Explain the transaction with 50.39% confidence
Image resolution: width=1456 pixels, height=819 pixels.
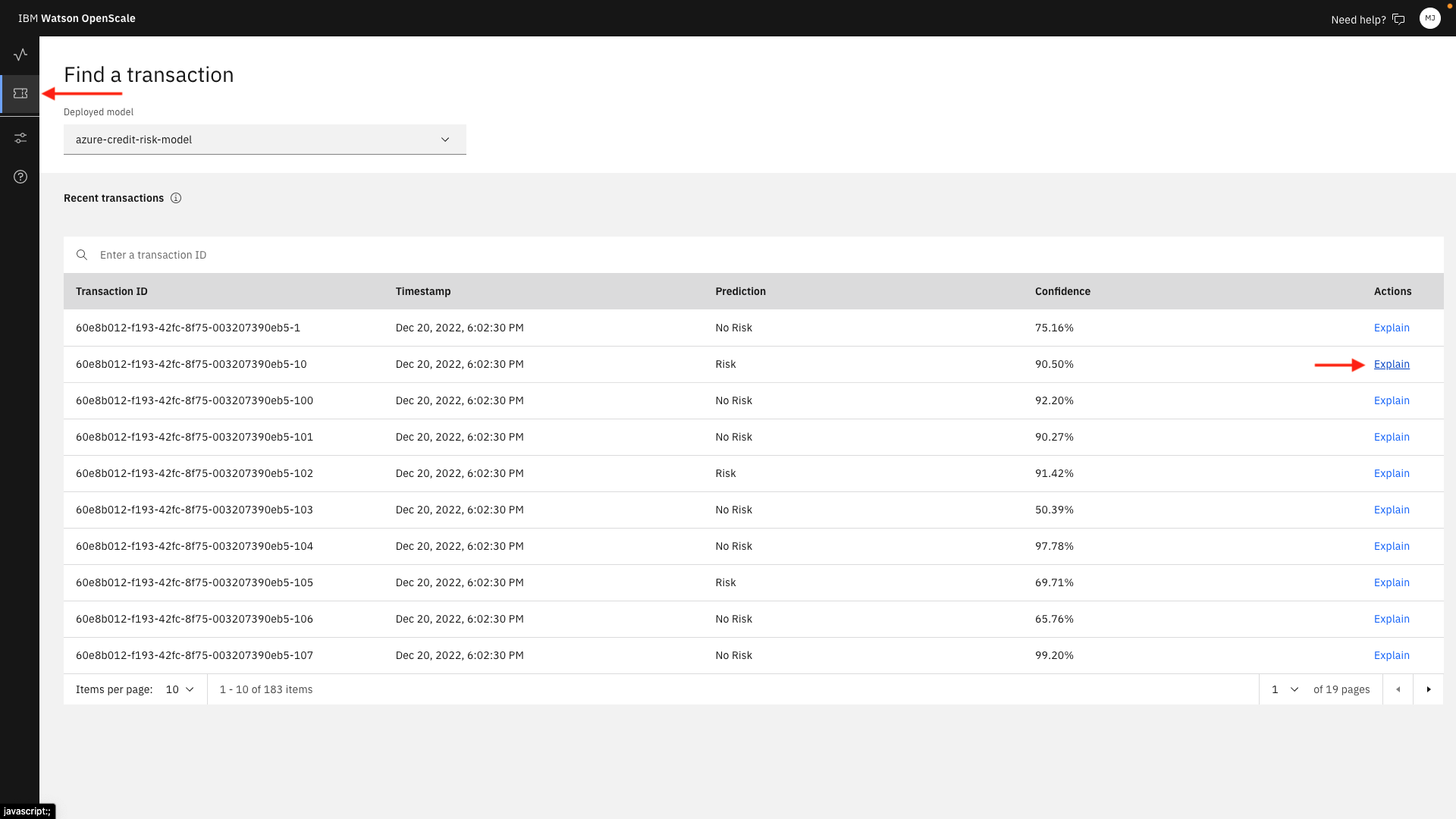point(1392,510)
